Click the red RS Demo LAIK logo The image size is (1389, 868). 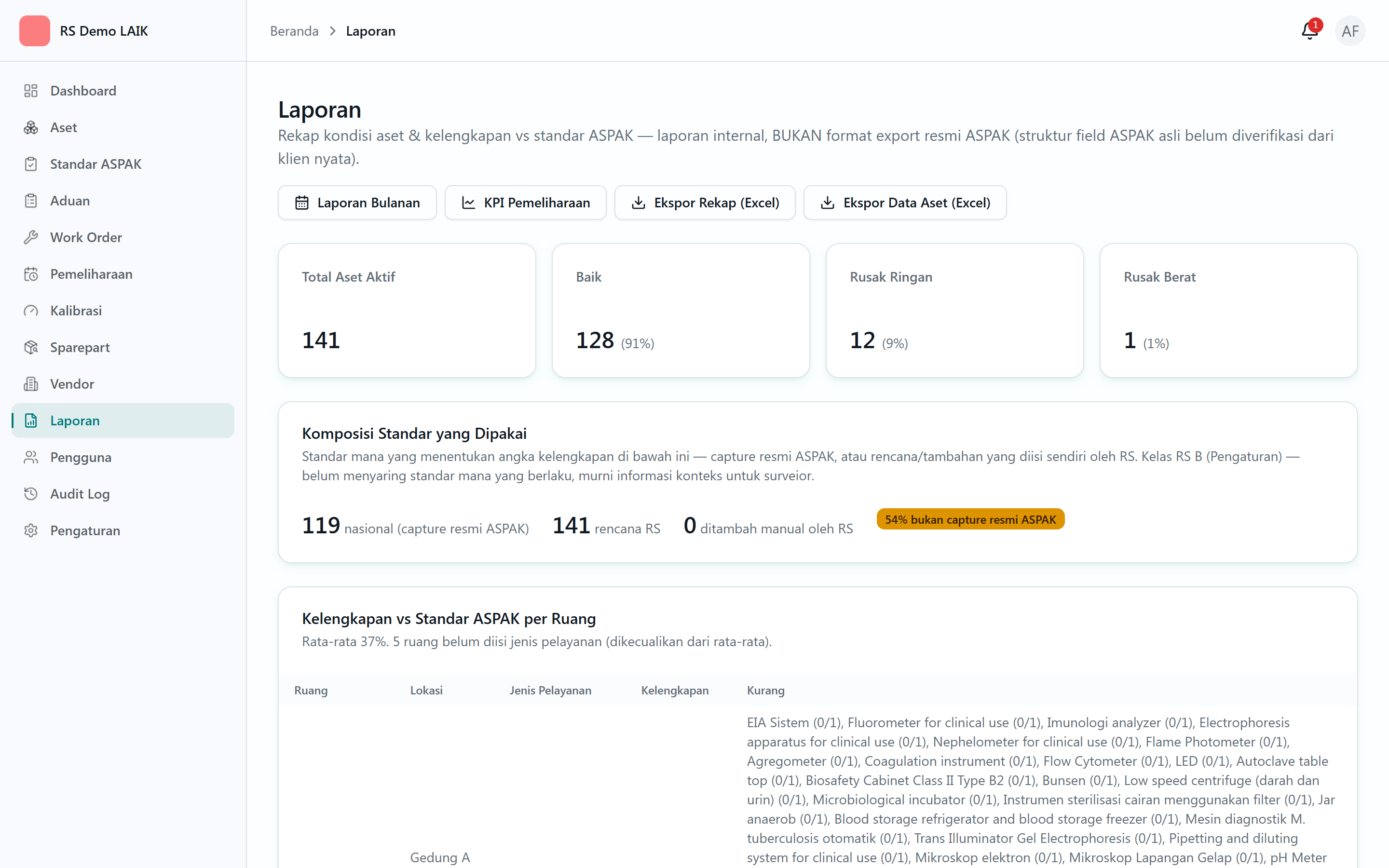[34, 31]
